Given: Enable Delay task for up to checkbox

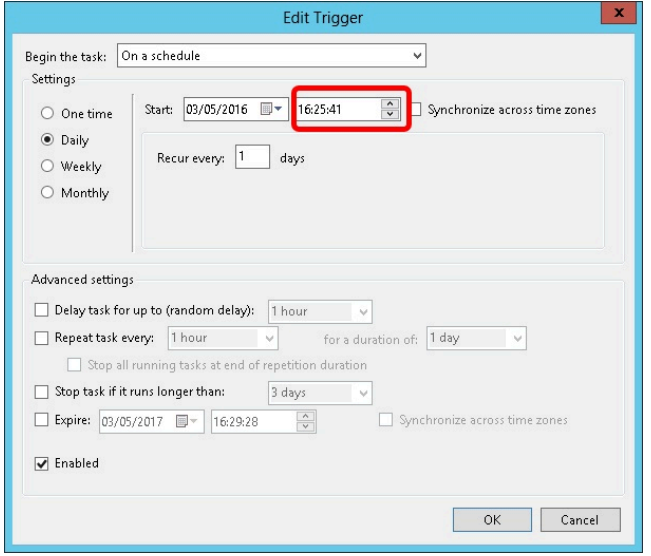Looking at the screenshot, I should click(x=41, y=311).
